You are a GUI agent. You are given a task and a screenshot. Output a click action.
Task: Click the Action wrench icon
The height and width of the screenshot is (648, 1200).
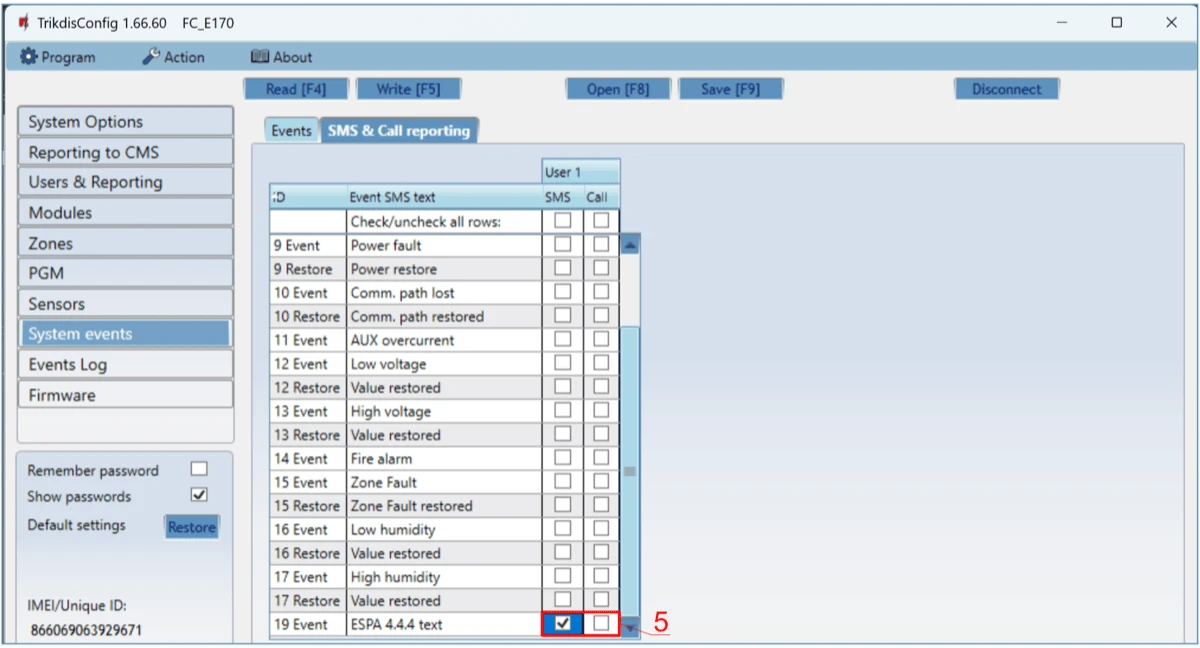pos(151,57)
